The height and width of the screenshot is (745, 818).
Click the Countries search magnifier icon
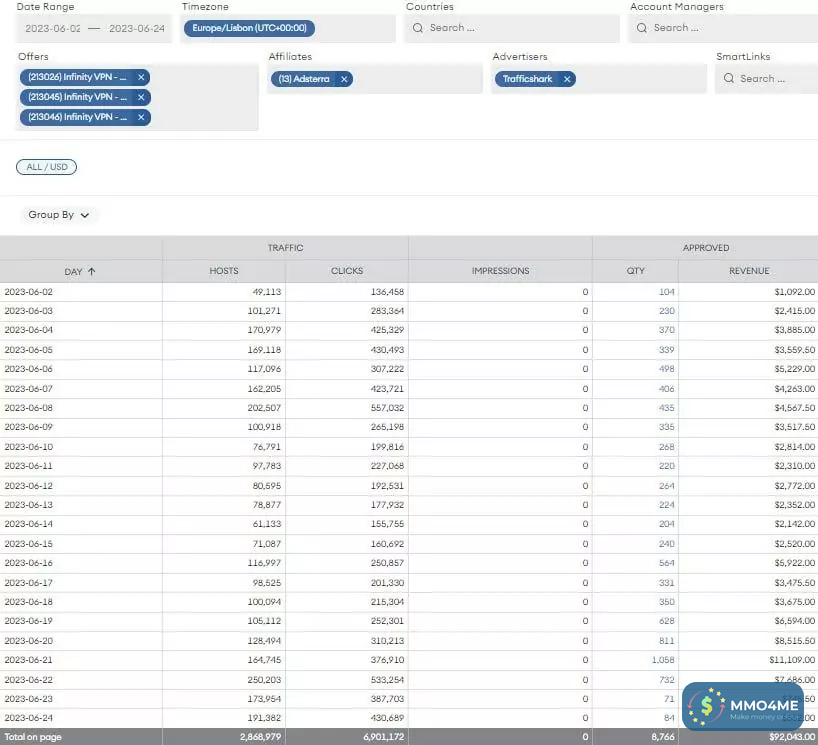pos(419,28)
